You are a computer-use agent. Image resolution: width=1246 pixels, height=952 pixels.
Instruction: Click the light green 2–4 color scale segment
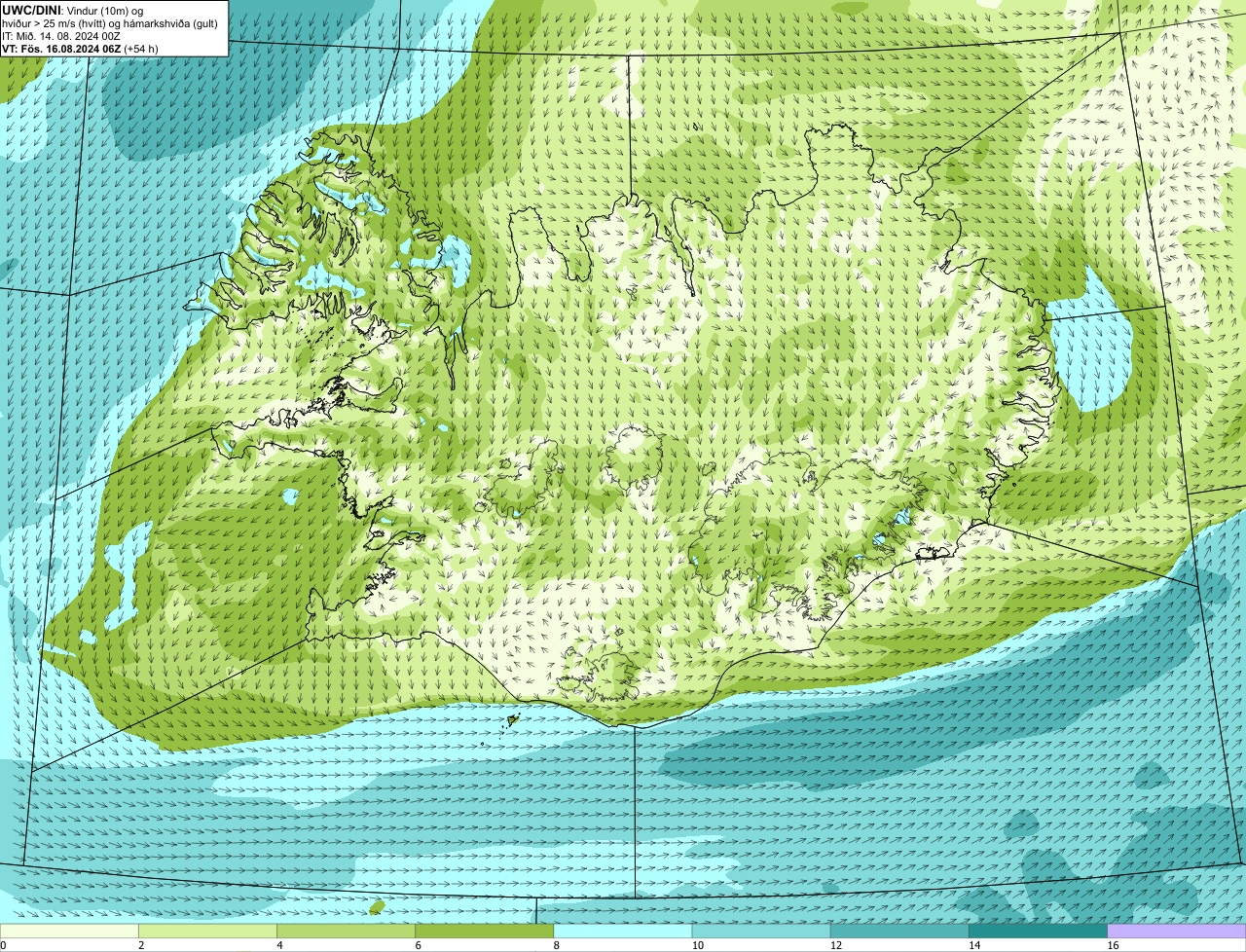coord(207,931)
